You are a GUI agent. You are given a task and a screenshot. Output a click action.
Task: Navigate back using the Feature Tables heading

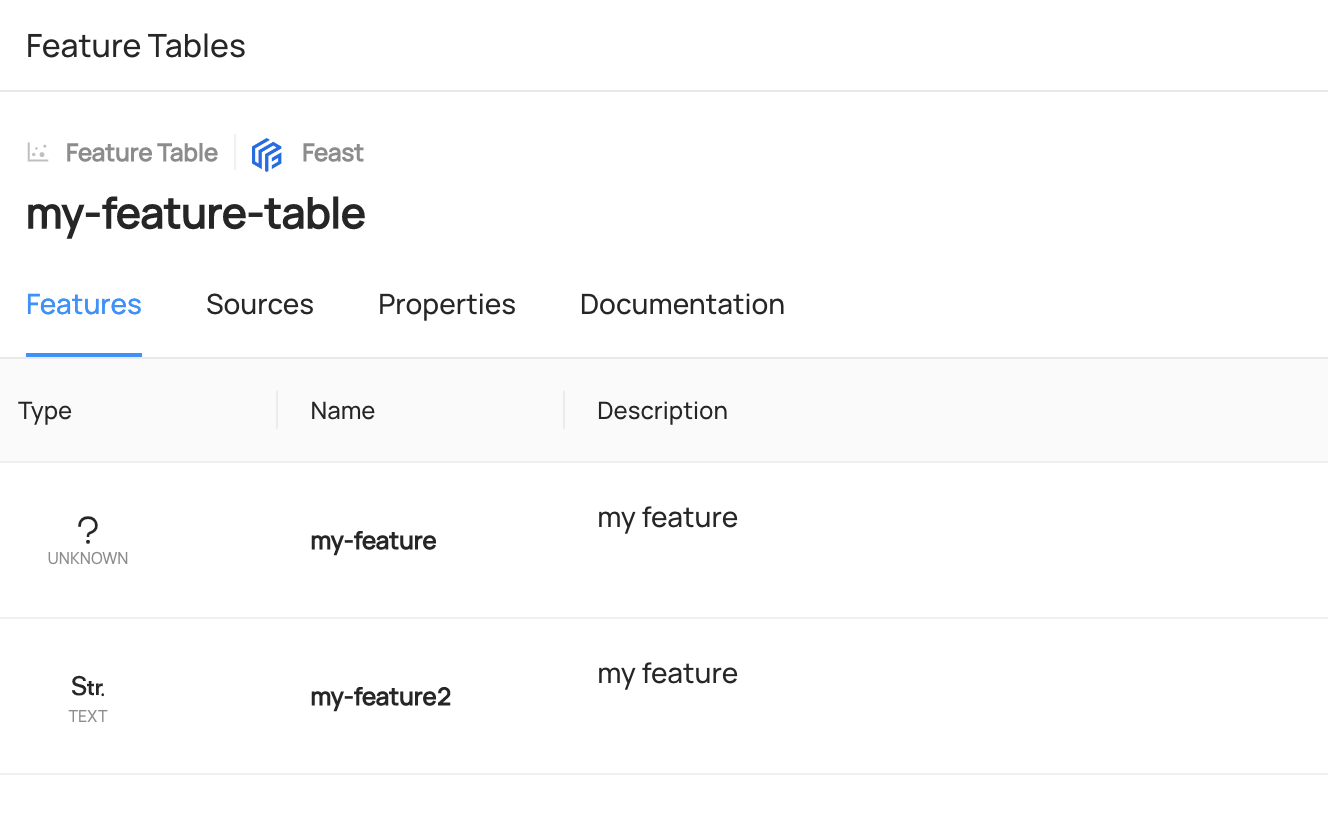pos(135,45)
